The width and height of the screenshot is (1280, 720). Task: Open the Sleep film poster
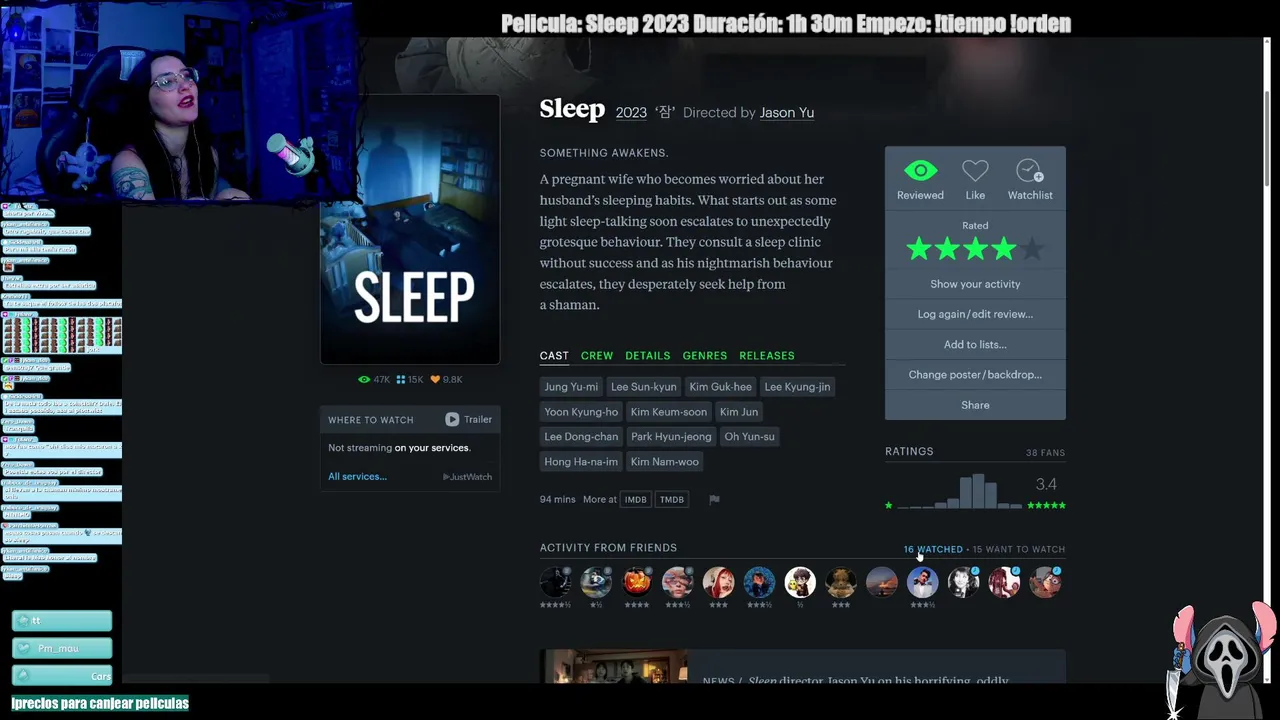pyautogui.click(x=410, y=229)
